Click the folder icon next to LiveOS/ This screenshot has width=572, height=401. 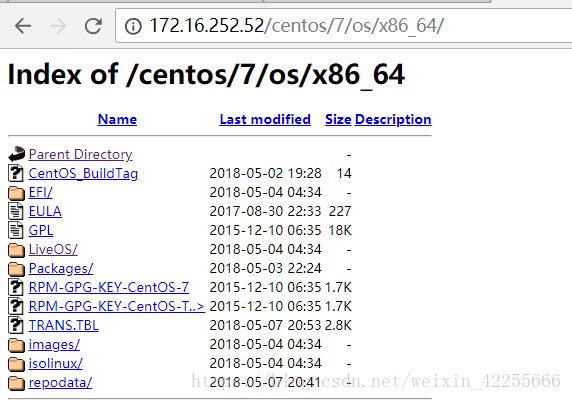click(16, 250)
